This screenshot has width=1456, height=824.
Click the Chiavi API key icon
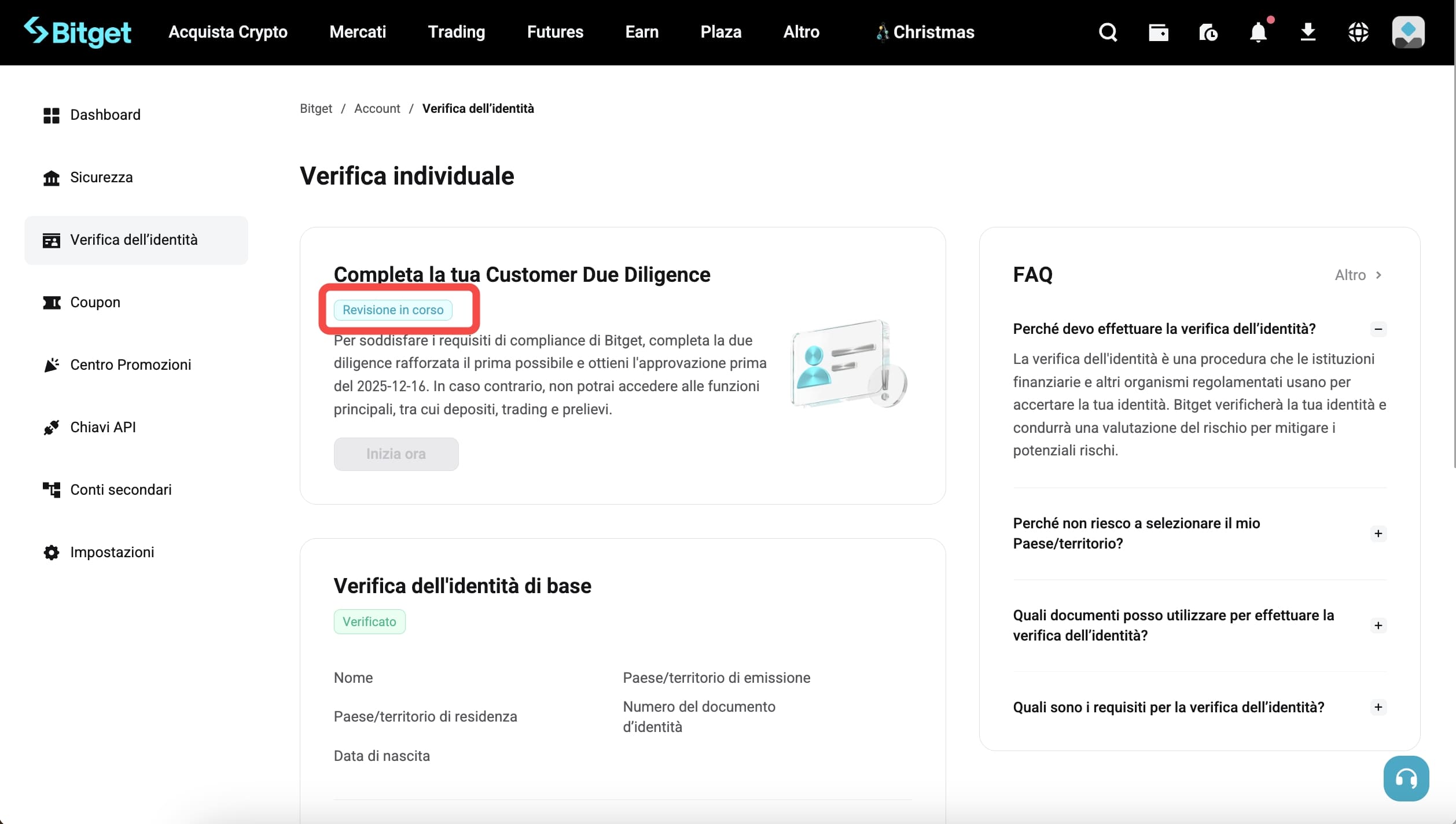52,428
